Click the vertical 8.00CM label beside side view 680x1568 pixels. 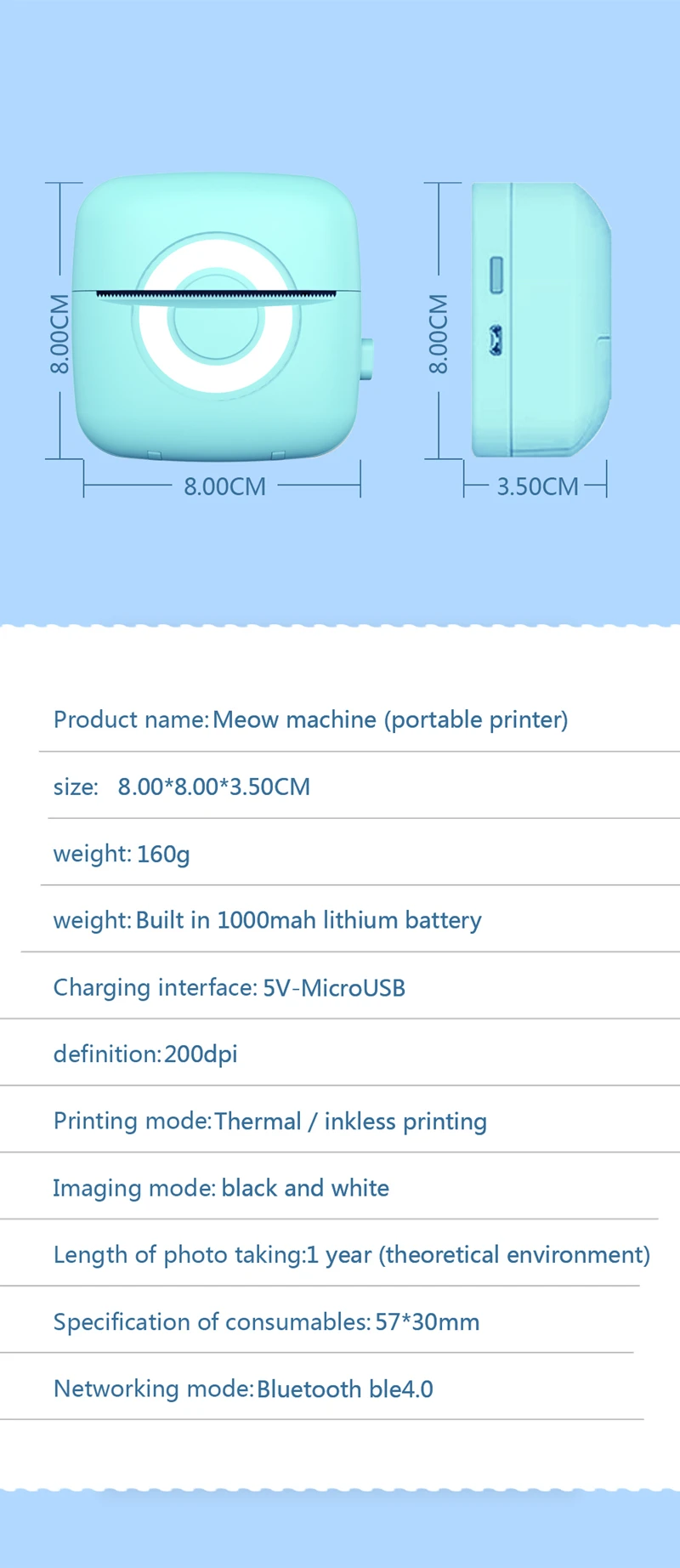click(x=438, y=333)
